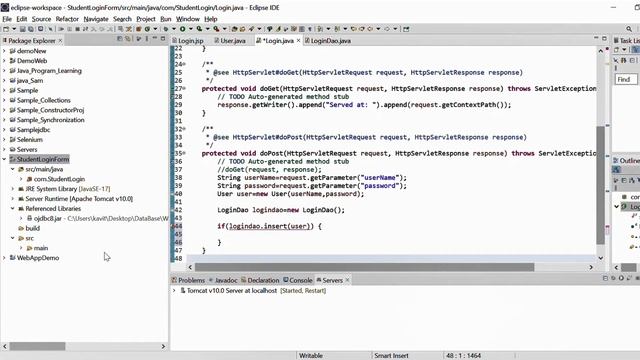Screen dimensions: 640x360
Task: Expand the WebAppDemo project
Action: [x=4, y=258]
